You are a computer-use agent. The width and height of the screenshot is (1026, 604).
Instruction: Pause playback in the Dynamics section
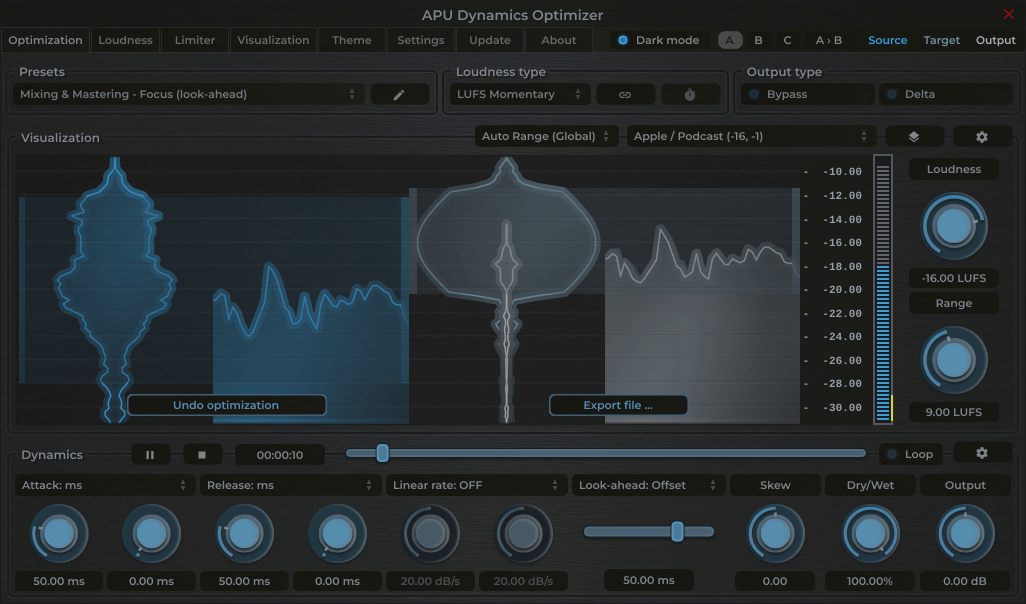150,453
